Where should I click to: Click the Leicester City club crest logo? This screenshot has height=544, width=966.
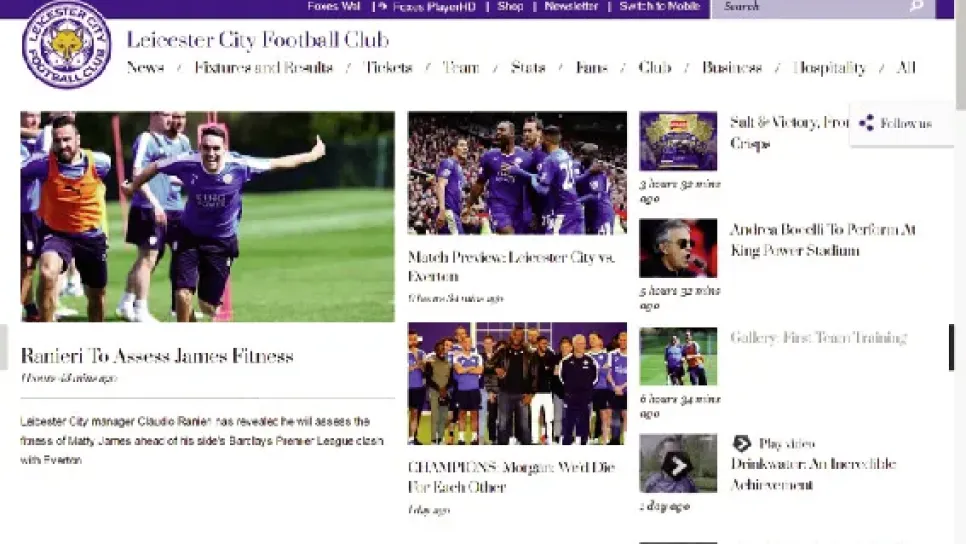point(66,45)
